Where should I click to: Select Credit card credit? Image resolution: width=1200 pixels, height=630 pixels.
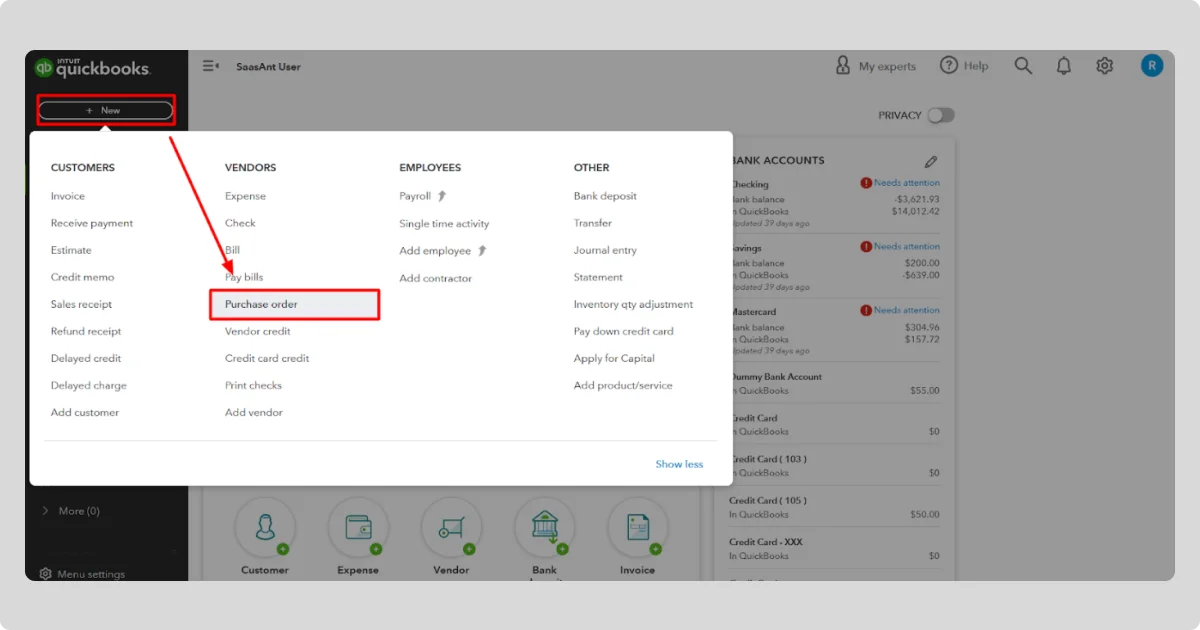click(x=267, y=358)
